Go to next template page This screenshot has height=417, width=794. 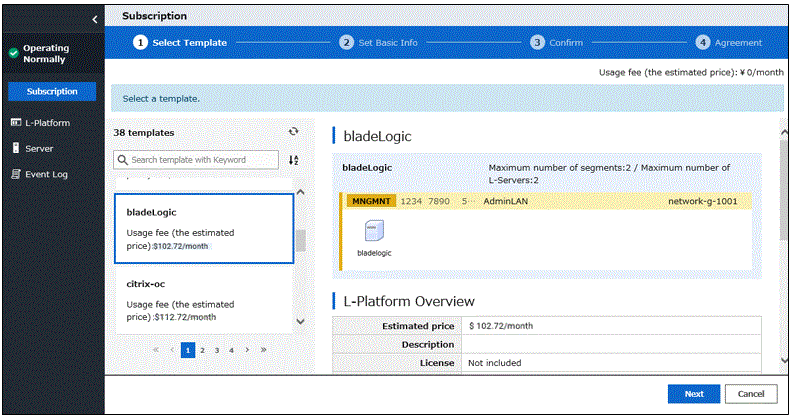pyautogui.click(x=247, y=350)
